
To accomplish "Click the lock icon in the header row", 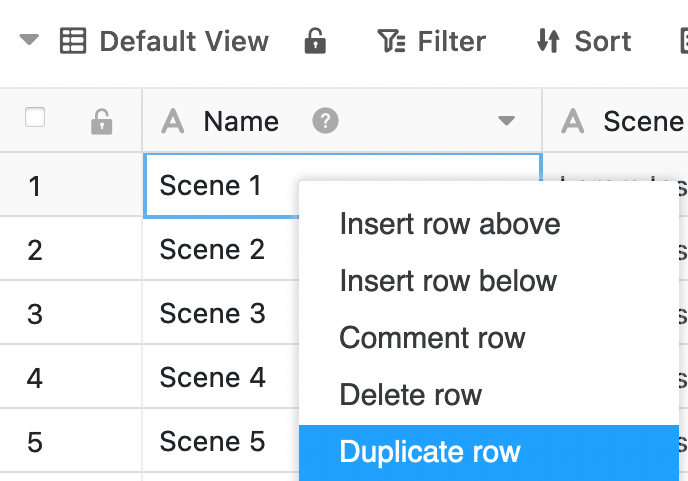I will click(x=101, y=122).
